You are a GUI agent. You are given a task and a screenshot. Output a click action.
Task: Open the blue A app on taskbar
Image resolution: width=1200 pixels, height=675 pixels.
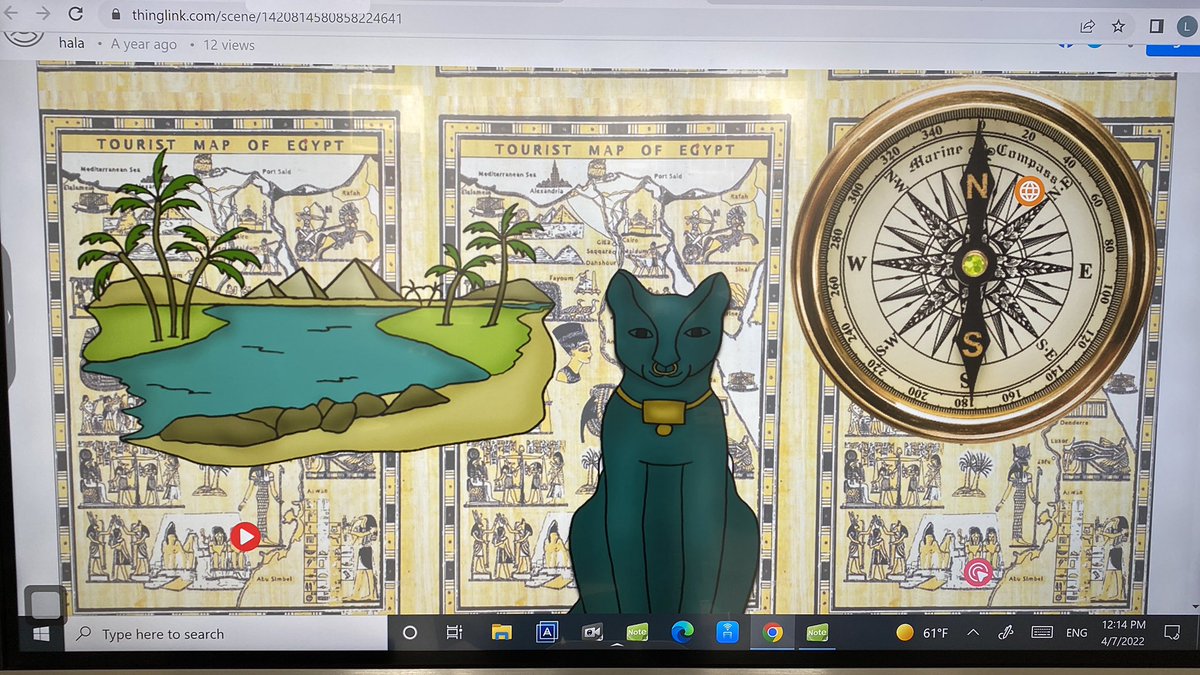tap(547, 632)
